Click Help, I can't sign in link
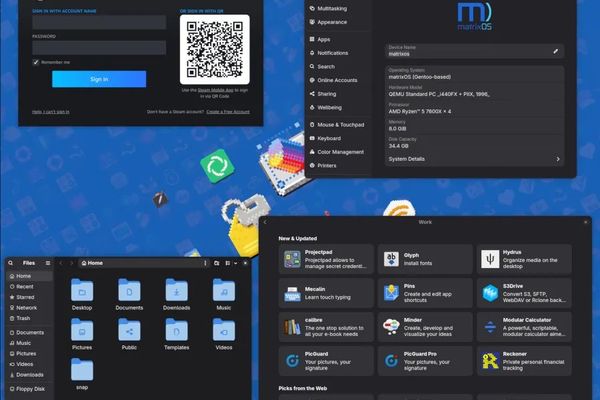 coord(51,112)
